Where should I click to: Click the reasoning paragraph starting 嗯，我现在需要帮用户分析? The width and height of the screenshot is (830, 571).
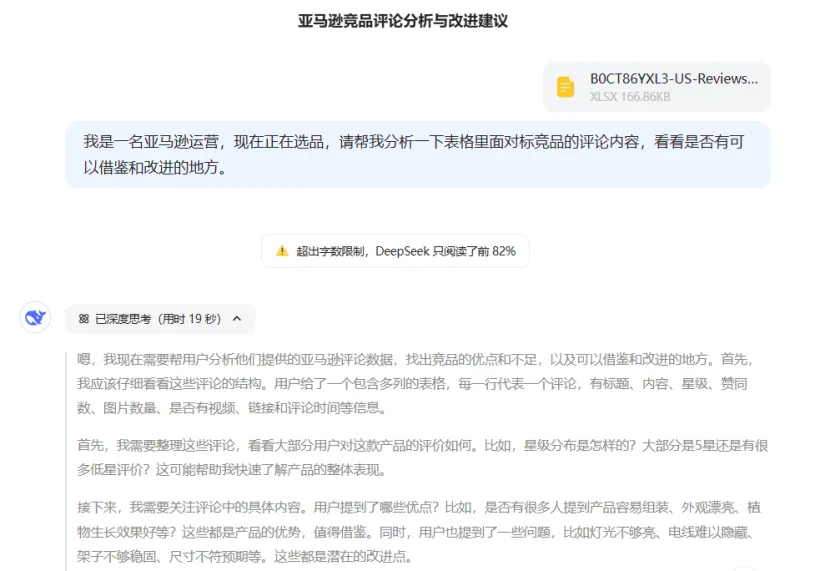(x=415, y=384)
